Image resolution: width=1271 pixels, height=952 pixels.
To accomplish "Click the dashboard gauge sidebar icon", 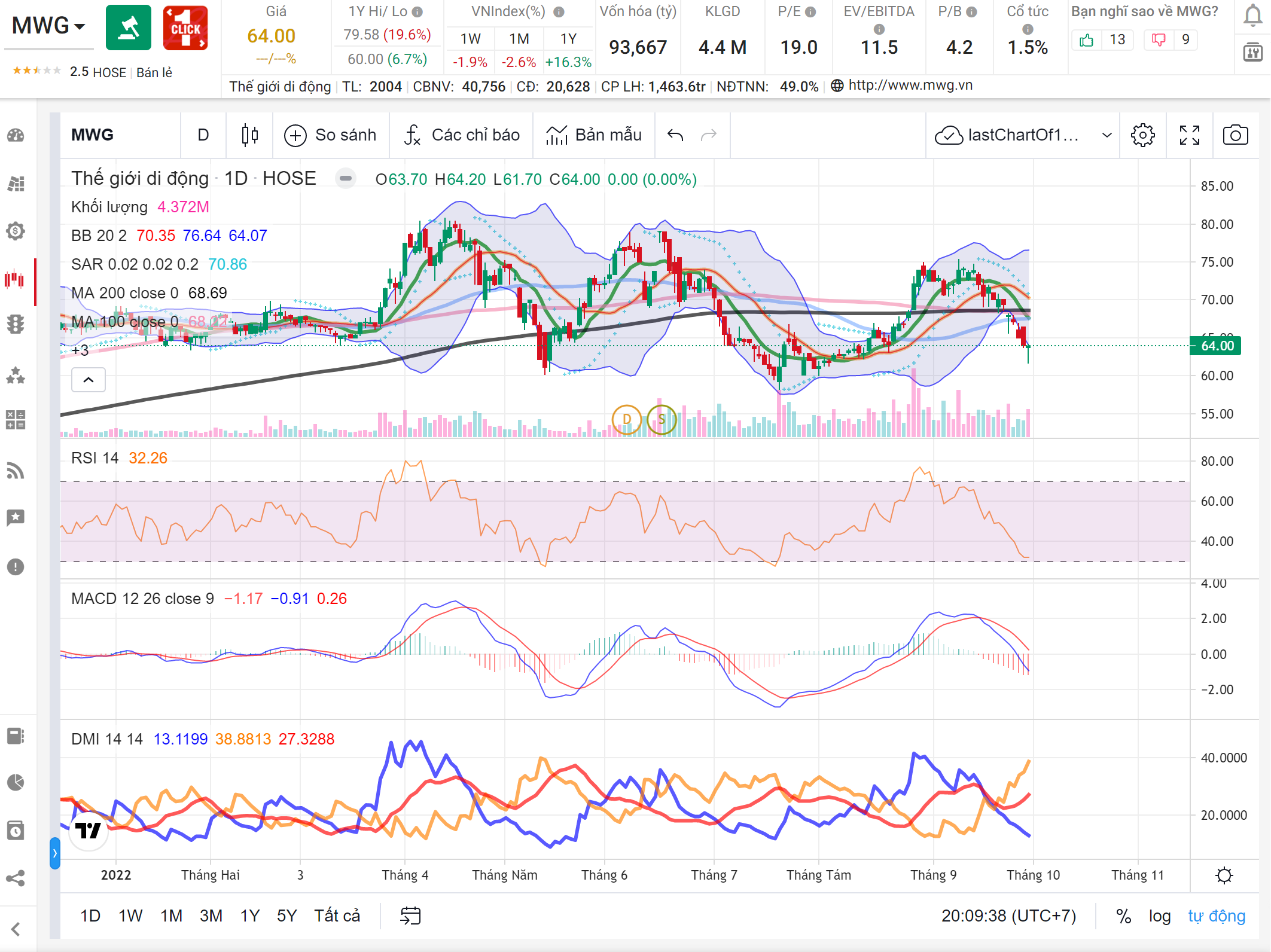I will (16, 135).
